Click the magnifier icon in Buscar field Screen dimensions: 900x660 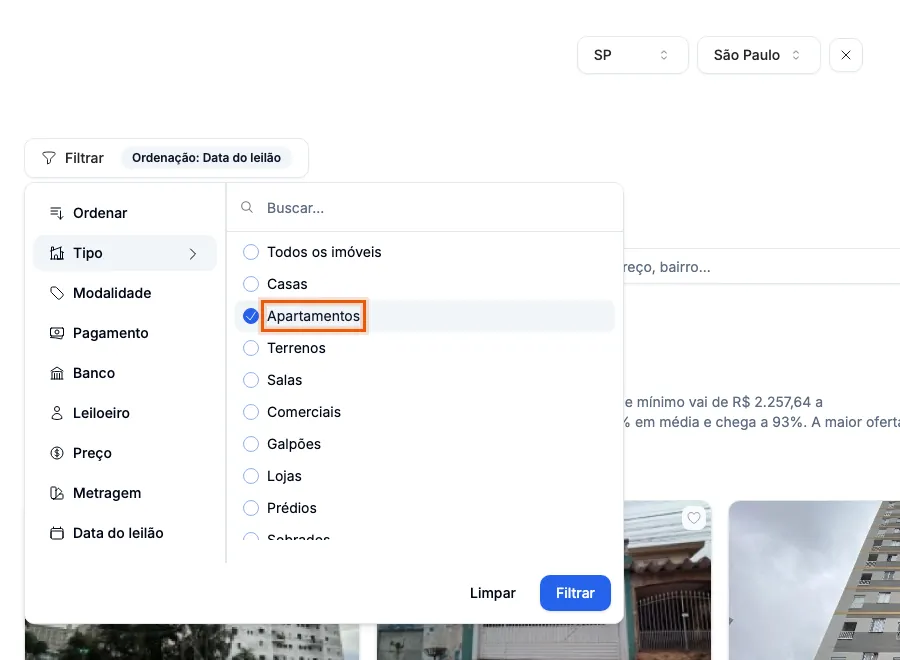tap(247, 207)
